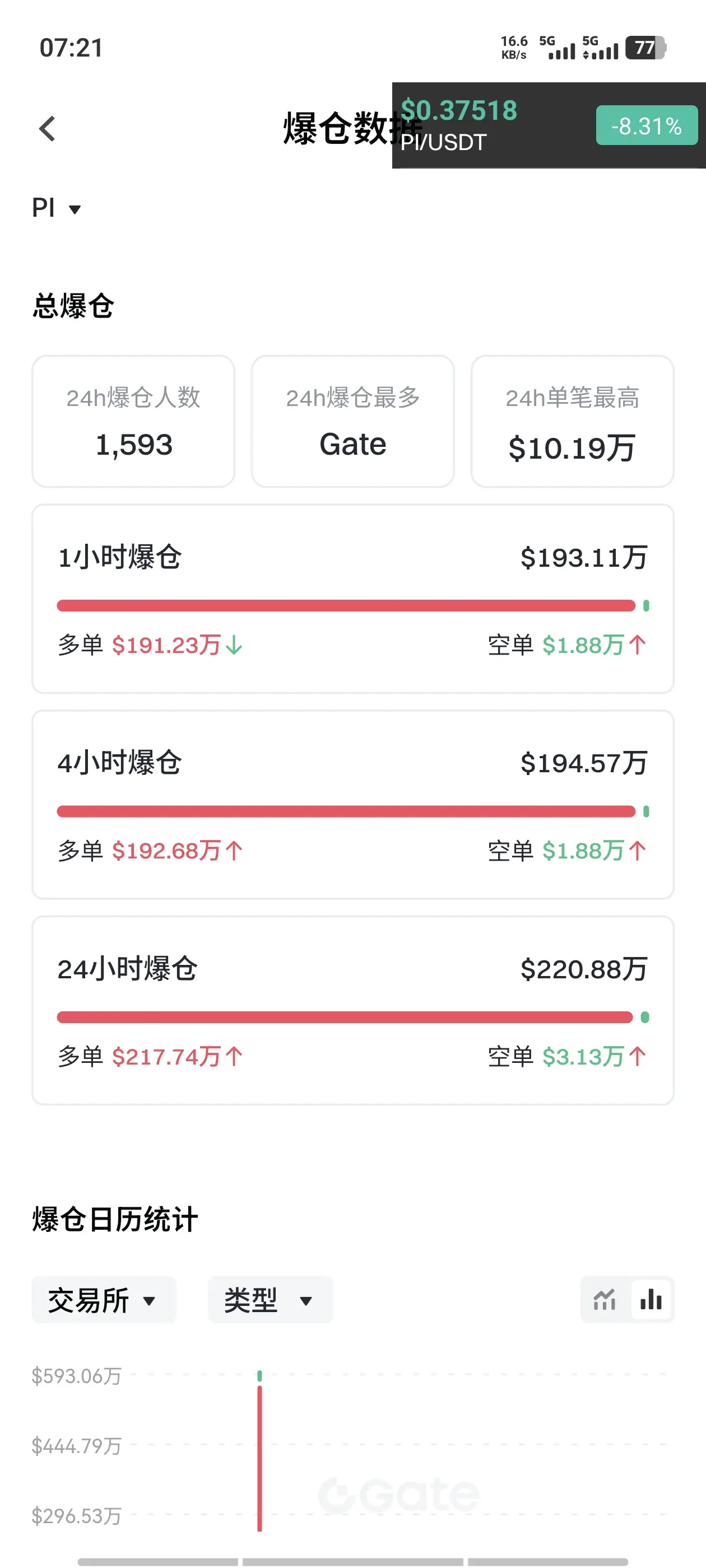Select the 24h单笔最高 card

(572, 421)
